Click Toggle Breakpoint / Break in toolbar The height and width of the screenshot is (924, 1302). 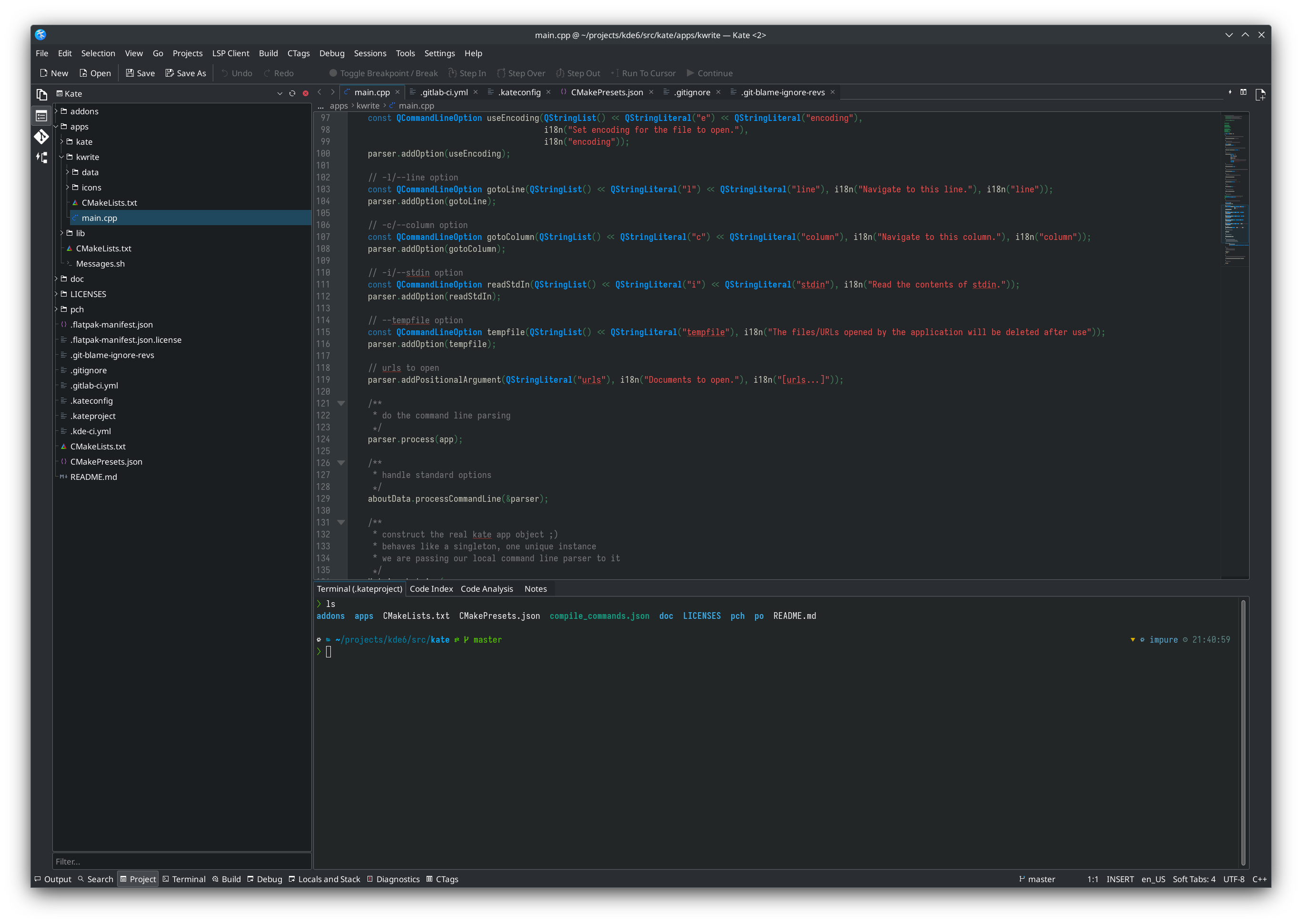pyautogui.click(x=383, y=73)
